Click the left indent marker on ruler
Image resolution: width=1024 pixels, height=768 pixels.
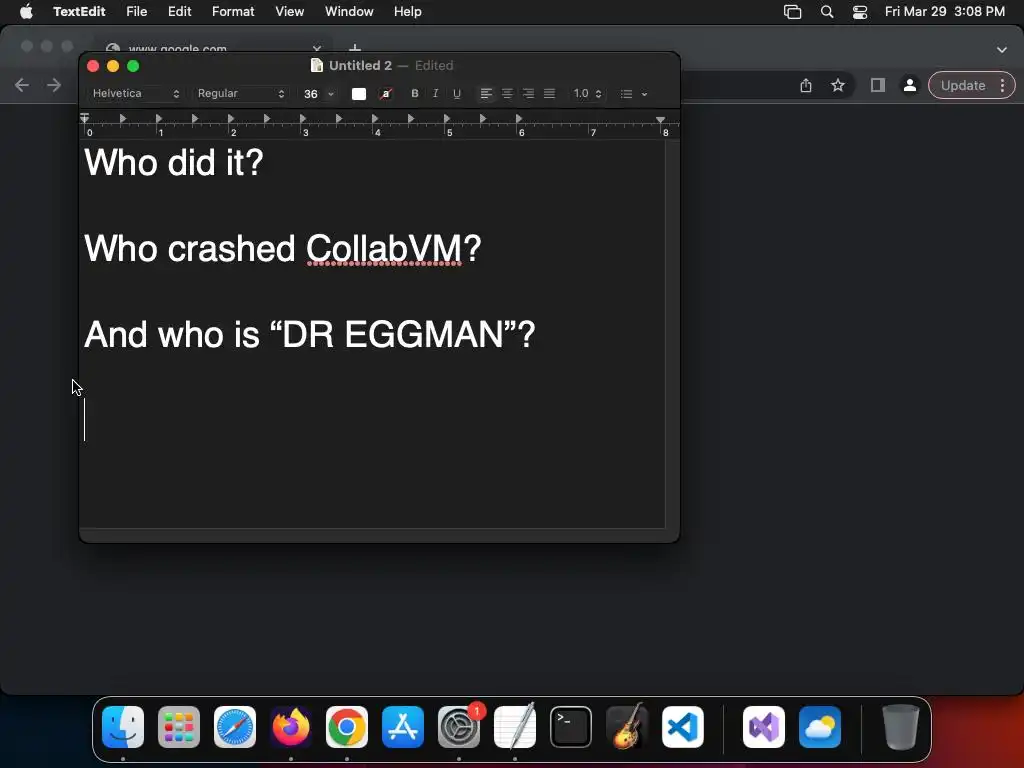(84, 119)
